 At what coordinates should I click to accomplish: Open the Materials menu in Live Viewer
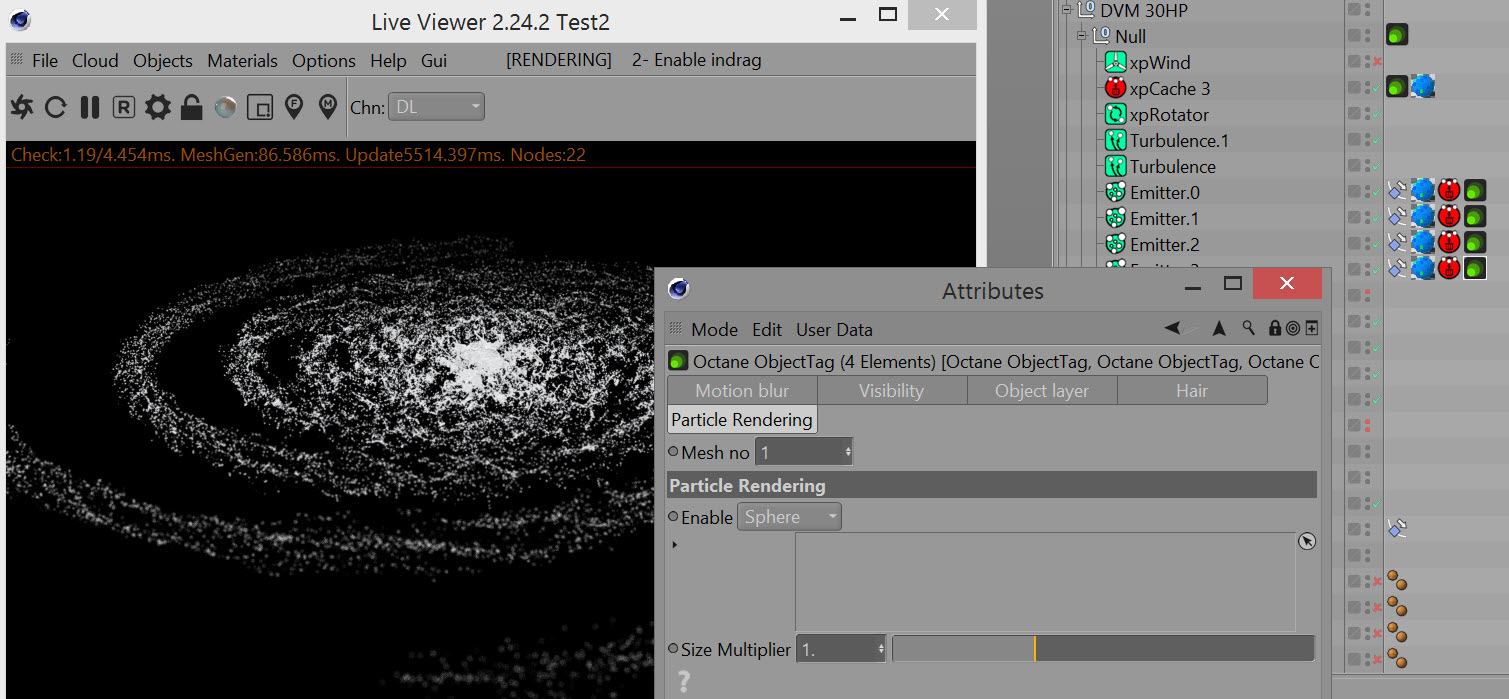(x=243, y=61)
